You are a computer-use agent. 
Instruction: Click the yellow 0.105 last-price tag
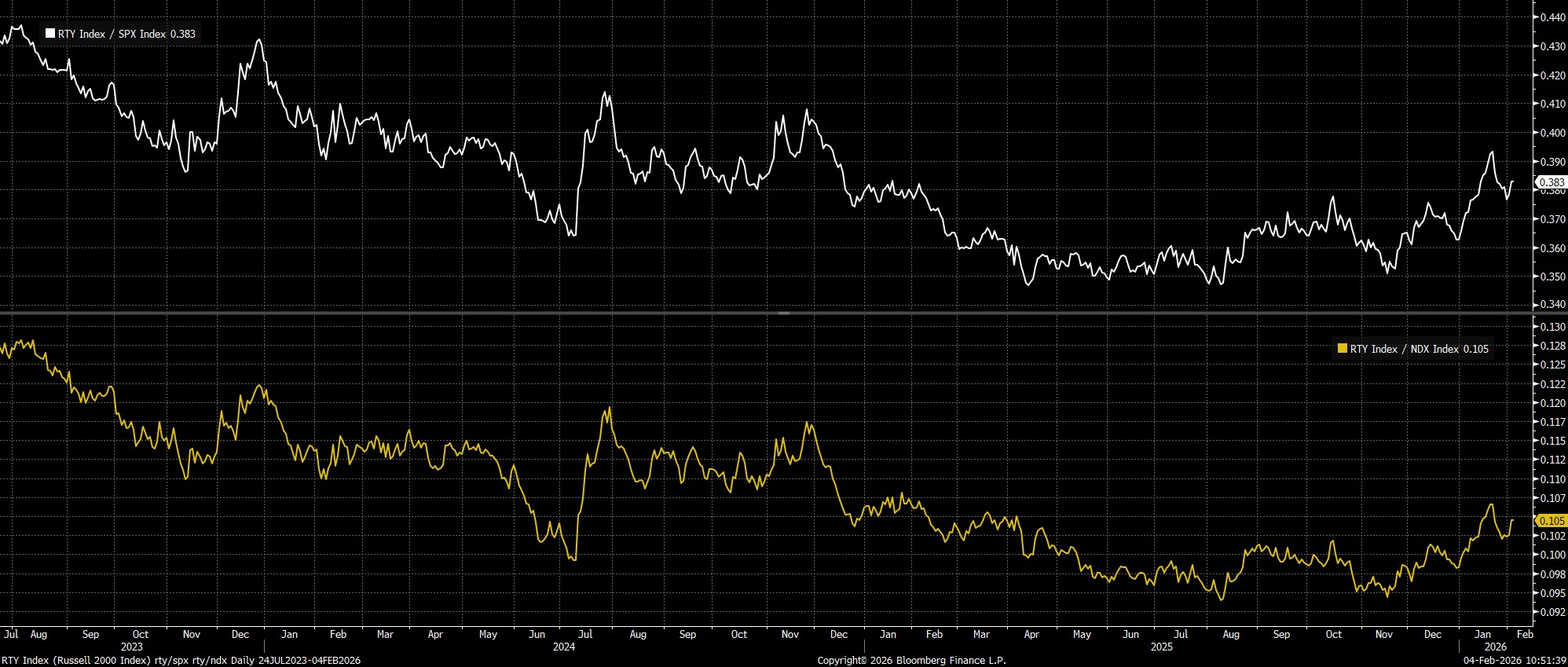pyautogui.click(x=1551, y=521)
